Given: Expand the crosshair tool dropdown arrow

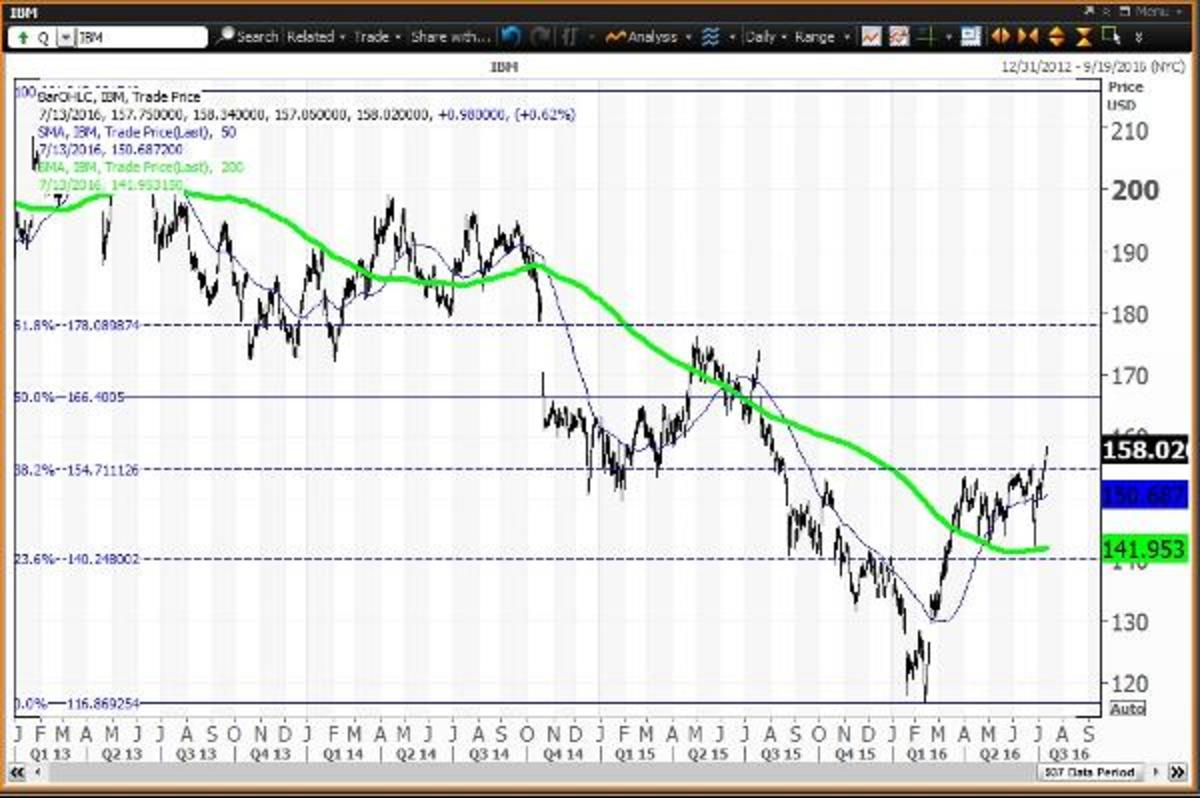Looking at the screenshot, I should [948, 37].
